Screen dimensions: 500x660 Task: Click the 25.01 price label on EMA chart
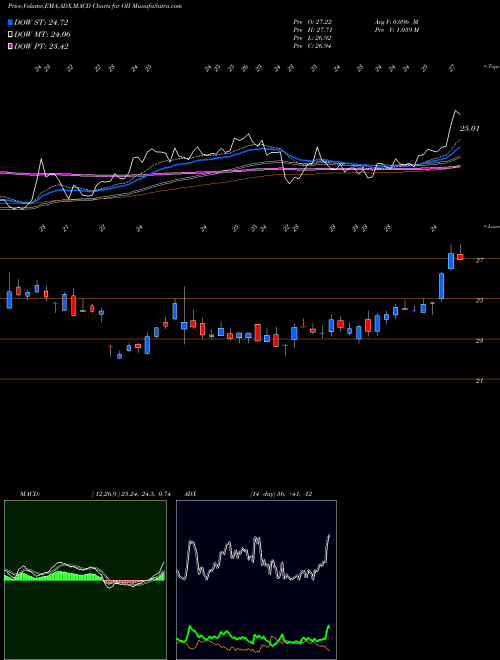(469, 128)
